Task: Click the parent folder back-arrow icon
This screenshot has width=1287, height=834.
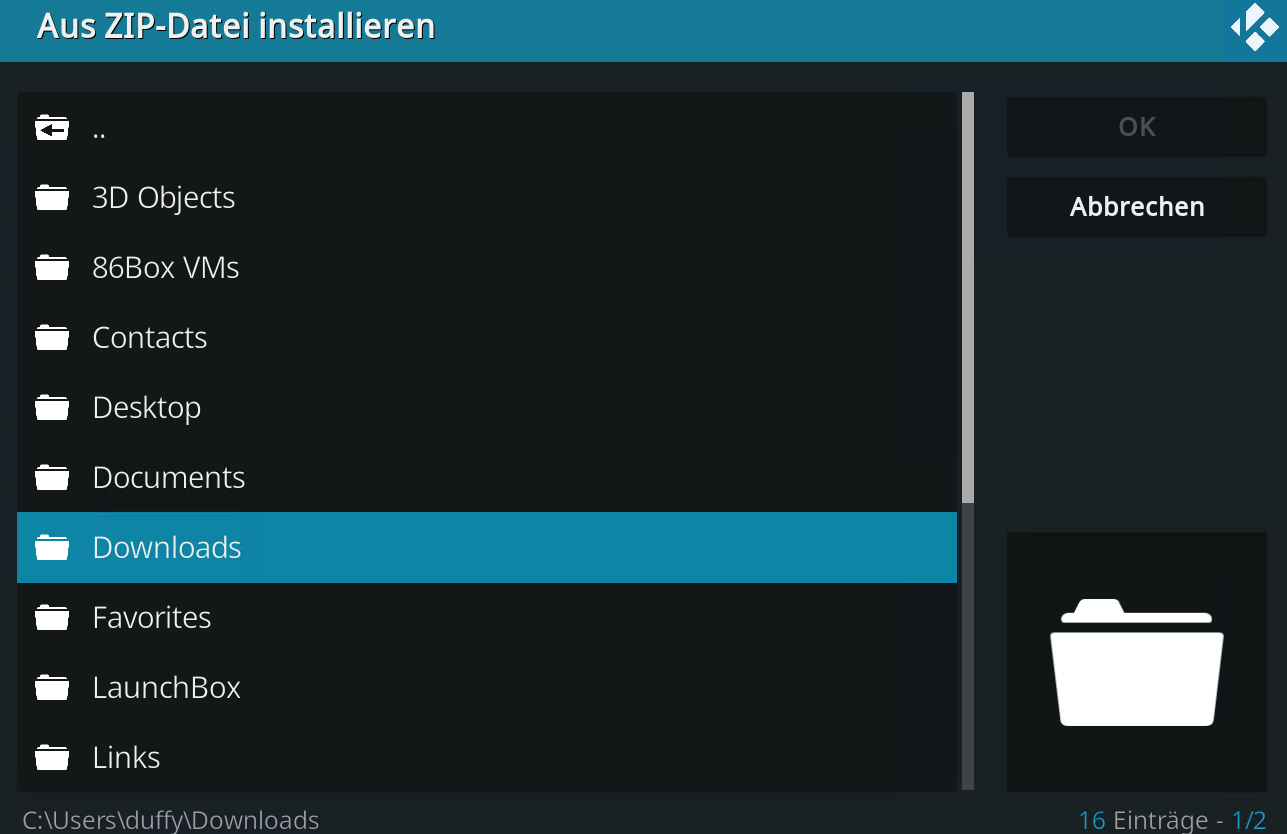Action: [52, 128]
